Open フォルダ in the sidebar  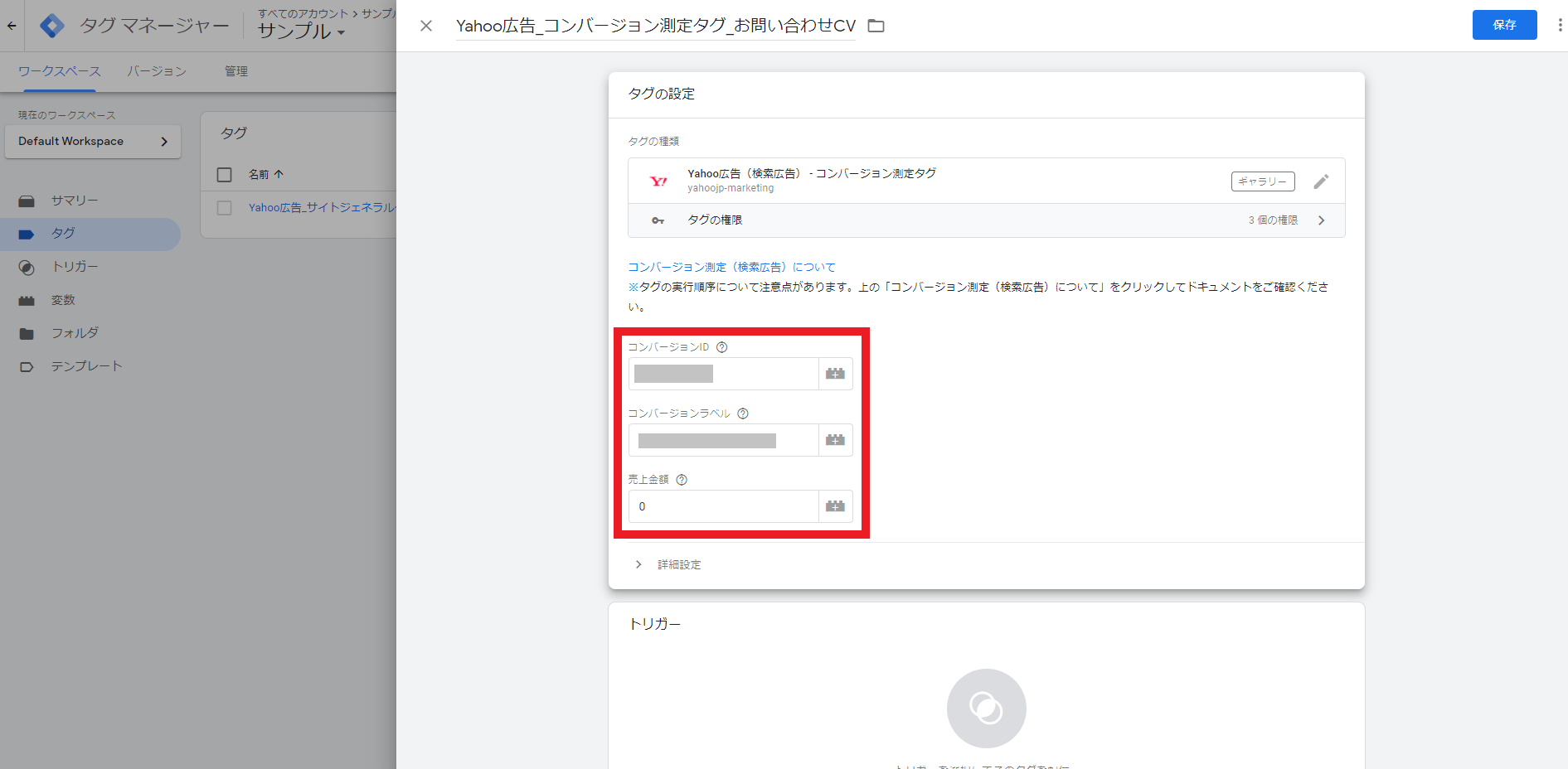90,333
